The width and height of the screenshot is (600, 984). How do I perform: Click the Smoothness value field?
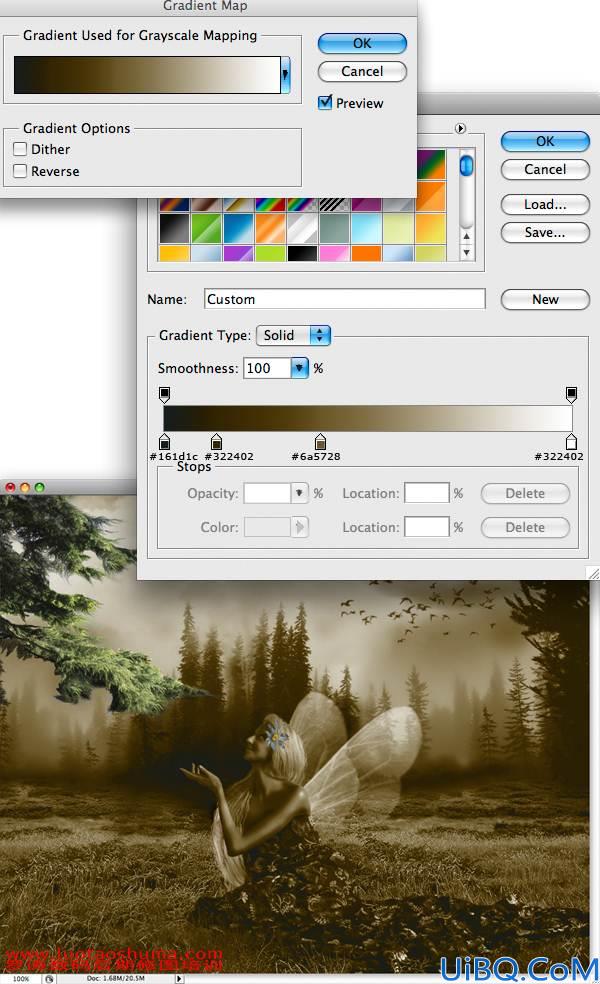(x=267, y=368)
